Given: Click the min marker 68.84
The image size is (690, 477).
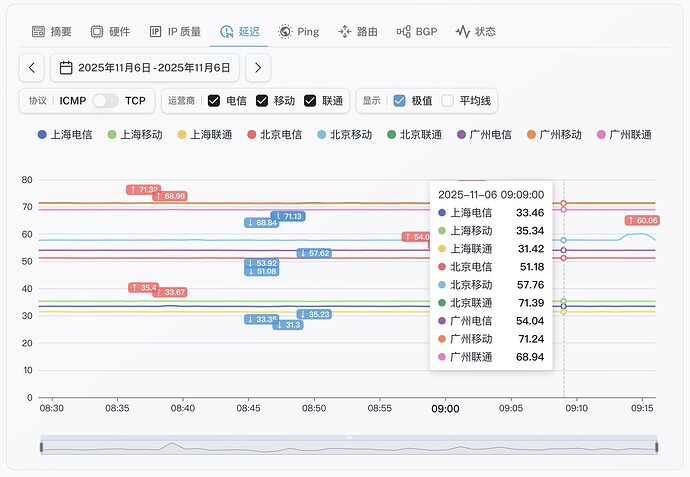Looking at the screenshot, I should 262,223.
